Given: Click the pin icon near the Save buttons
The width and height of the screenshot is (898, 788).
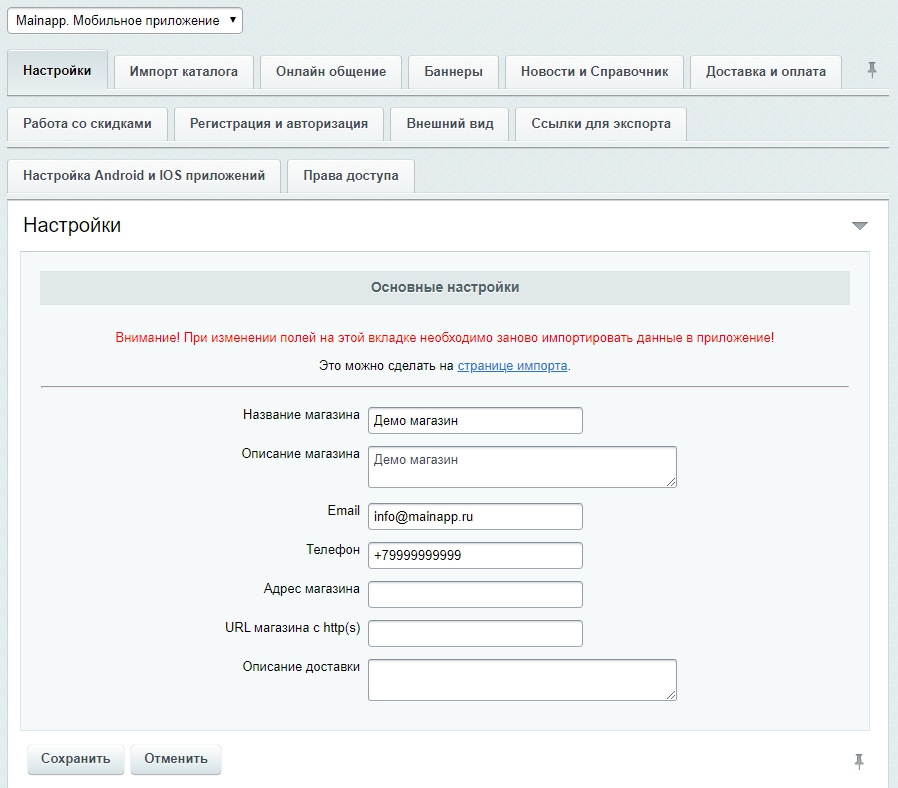Looking at the screenshot, I should tap(858, 762).
